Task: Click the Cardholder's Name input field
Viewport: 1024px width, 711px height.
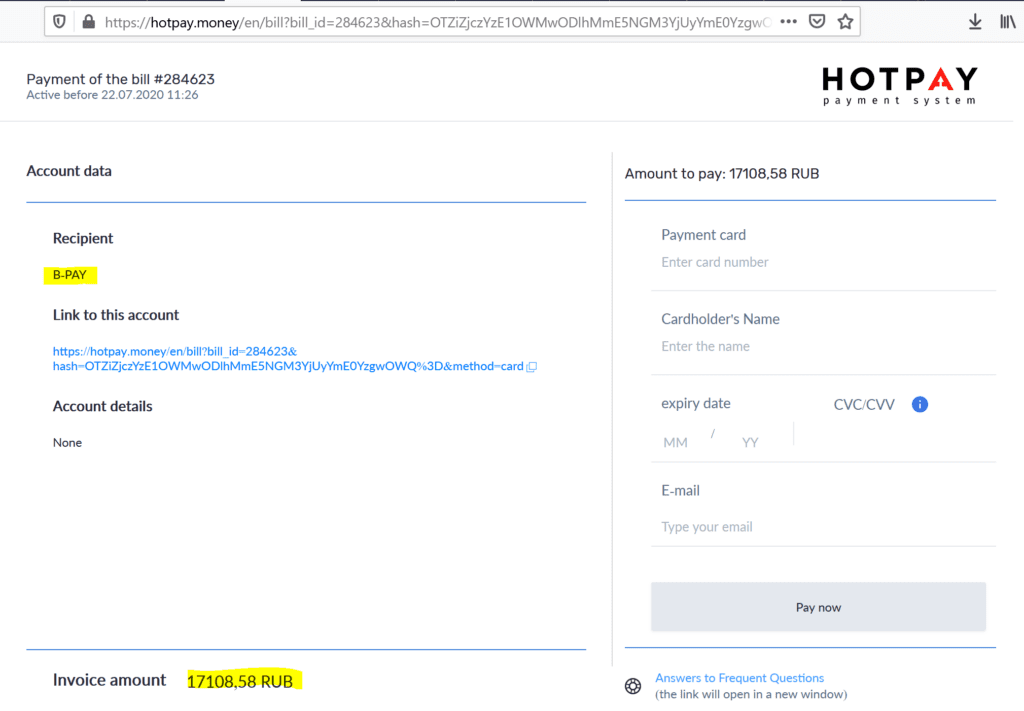Action: tap(824, 346)
